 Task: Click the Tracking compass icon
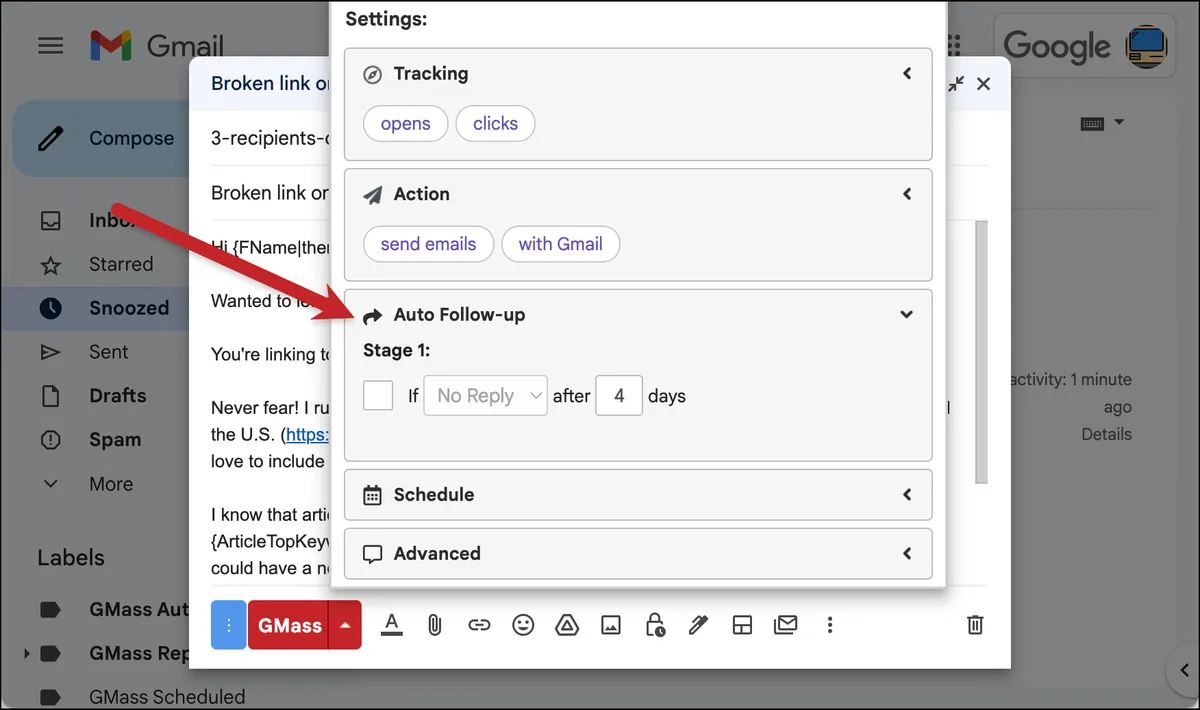(x=372, y=74)
